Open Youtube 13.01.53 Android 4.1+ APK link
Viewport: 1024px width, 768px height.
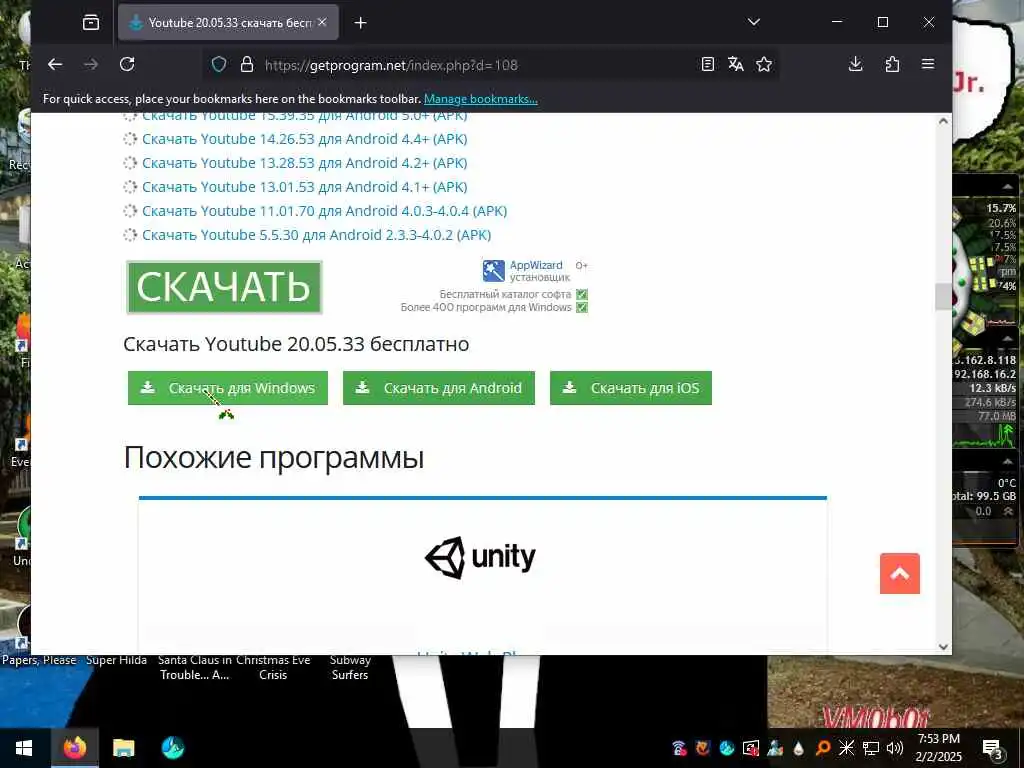coord(304,187)
